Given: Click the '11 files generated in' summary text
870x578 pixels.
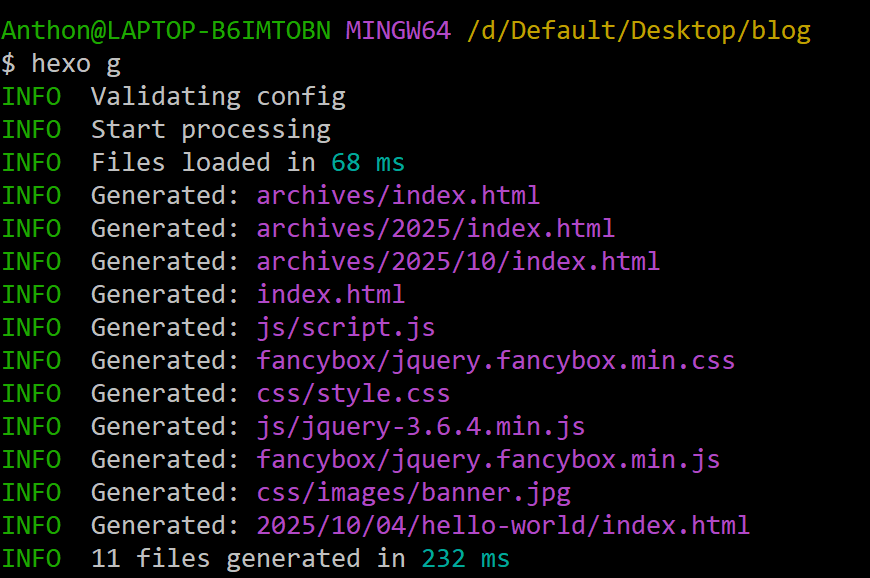Looking at the screenshot, I should point(248,558).
